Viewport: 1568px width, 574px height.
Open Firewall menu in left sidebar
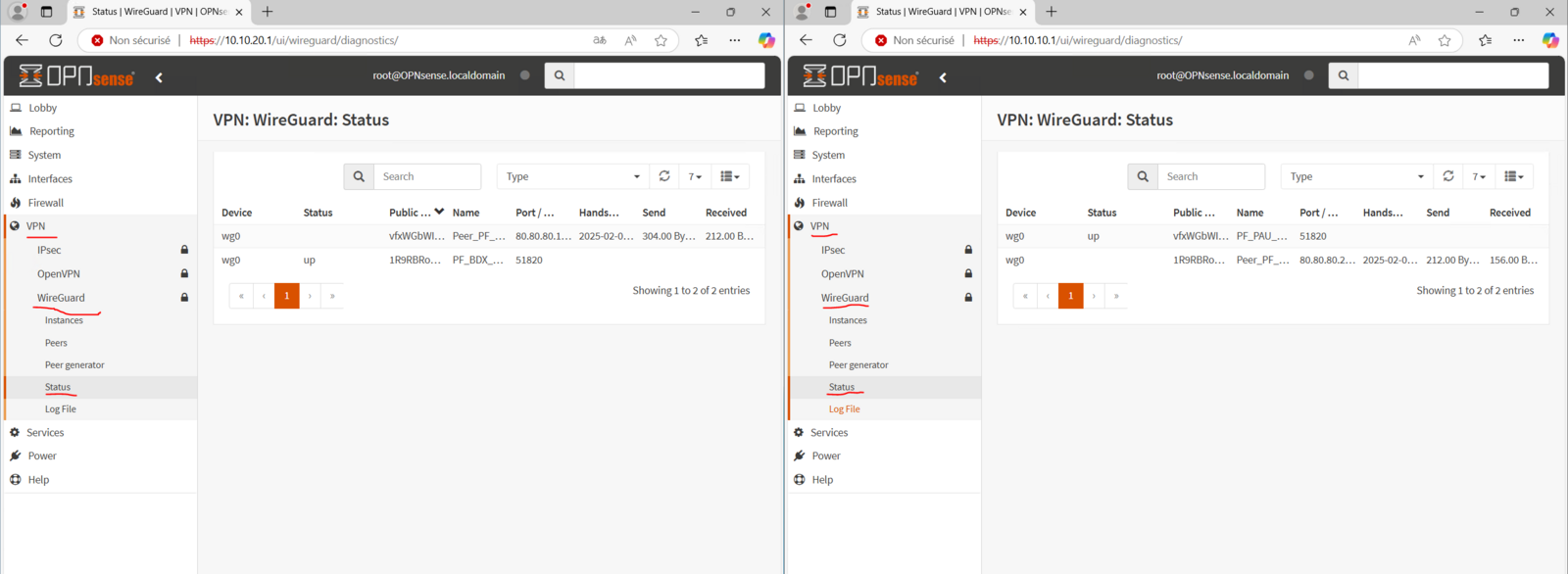click(45, 203)
